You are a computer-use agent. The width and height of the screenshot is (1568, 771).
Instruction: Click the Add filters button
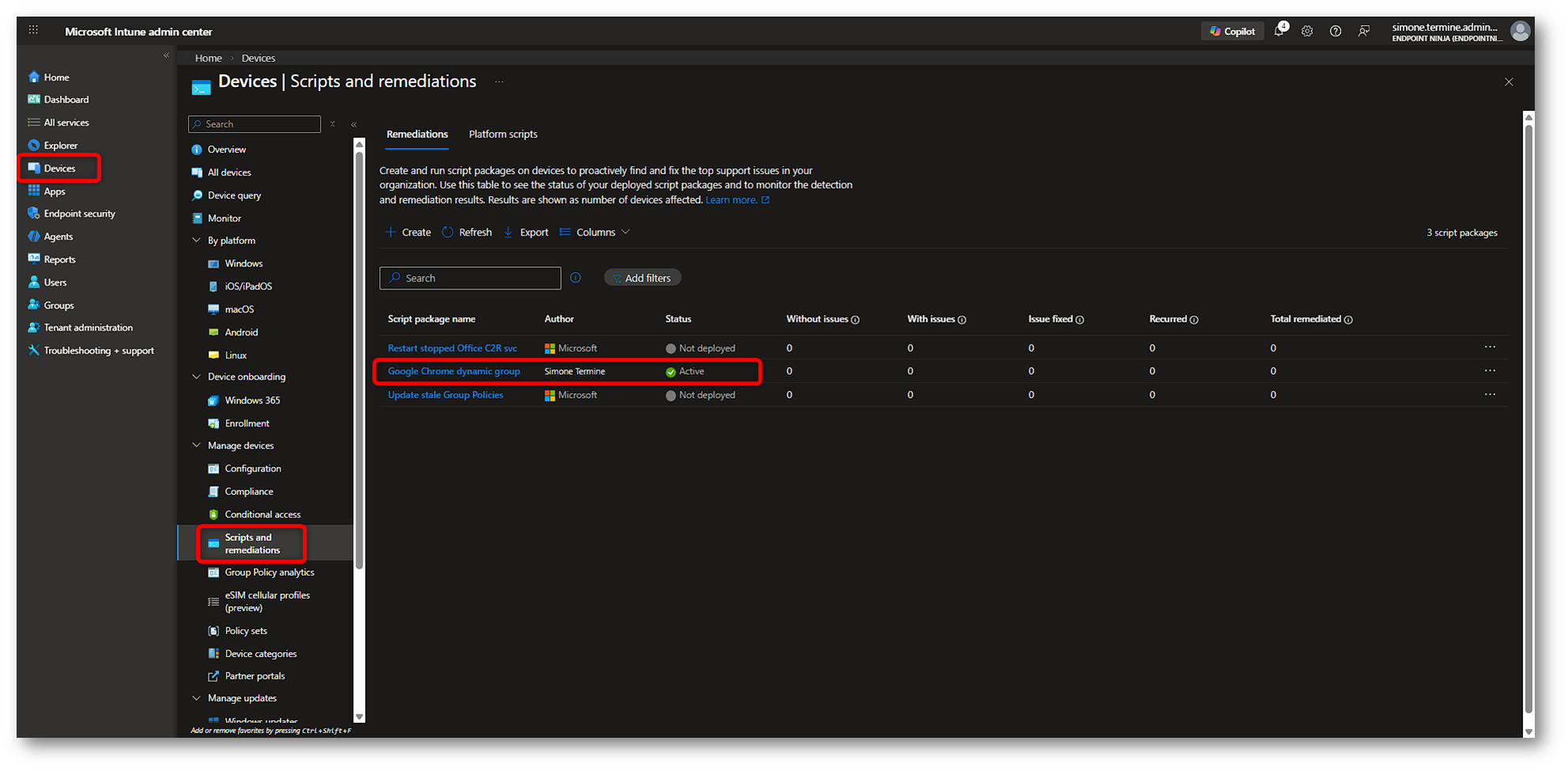coord(643,278)
